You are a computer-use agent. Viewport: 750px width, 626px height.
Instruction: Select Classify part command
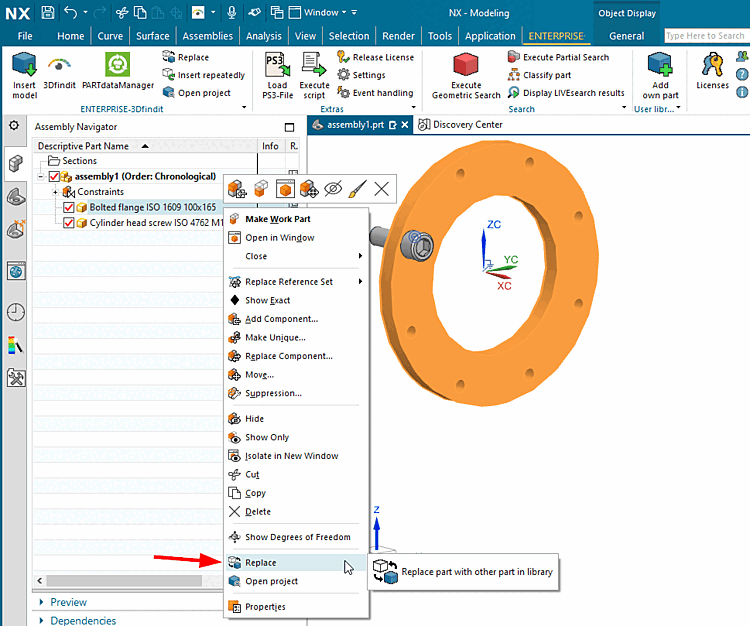pyautogui.click(x=539, y=75)
